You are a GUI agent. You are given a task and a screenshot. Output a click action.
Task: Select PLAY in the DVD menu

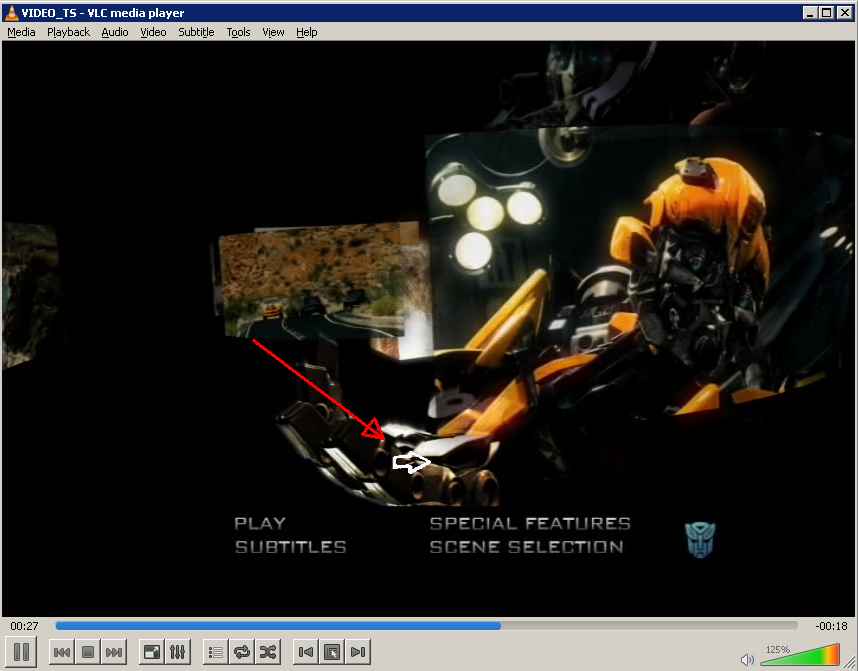point(260,523)
